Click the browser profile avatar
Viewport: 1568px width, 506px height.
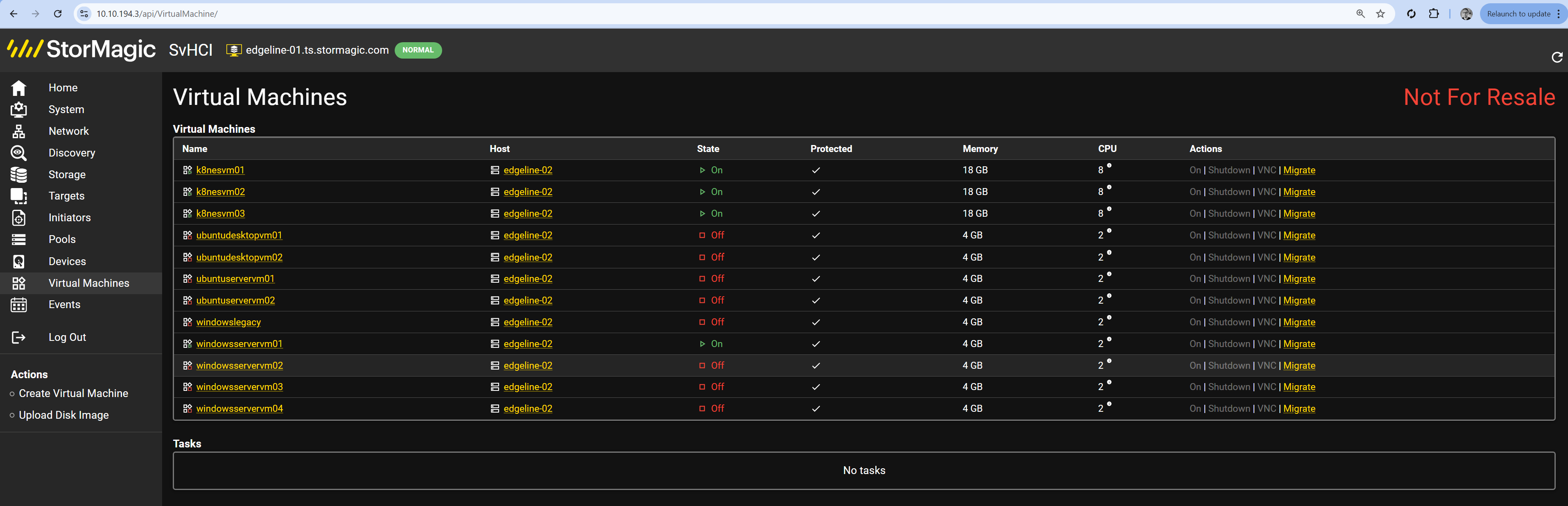point(1466,14)
